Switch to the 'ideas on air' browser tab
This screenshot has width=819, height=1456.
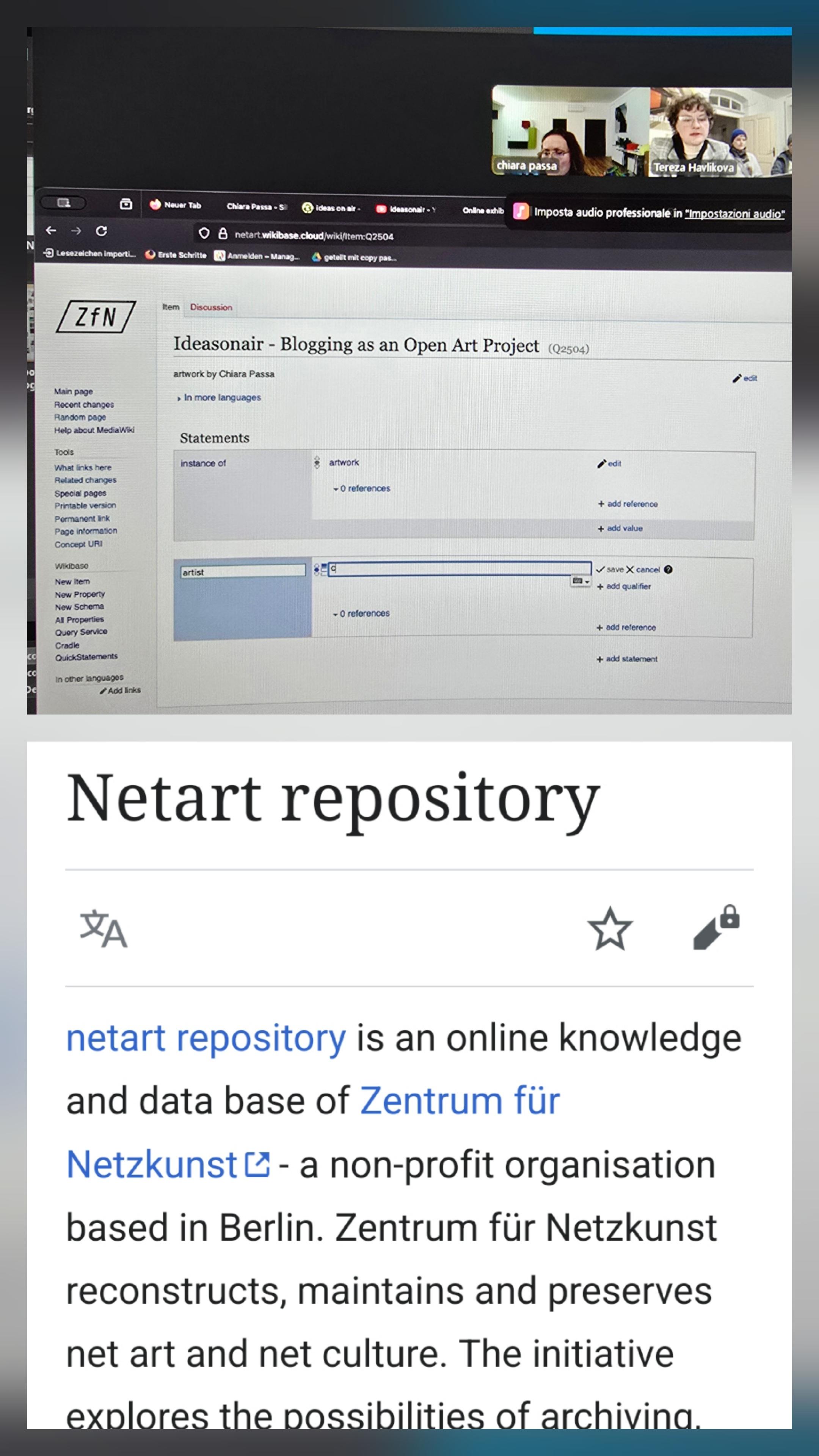pyautogui.click(x=331, y=208)
